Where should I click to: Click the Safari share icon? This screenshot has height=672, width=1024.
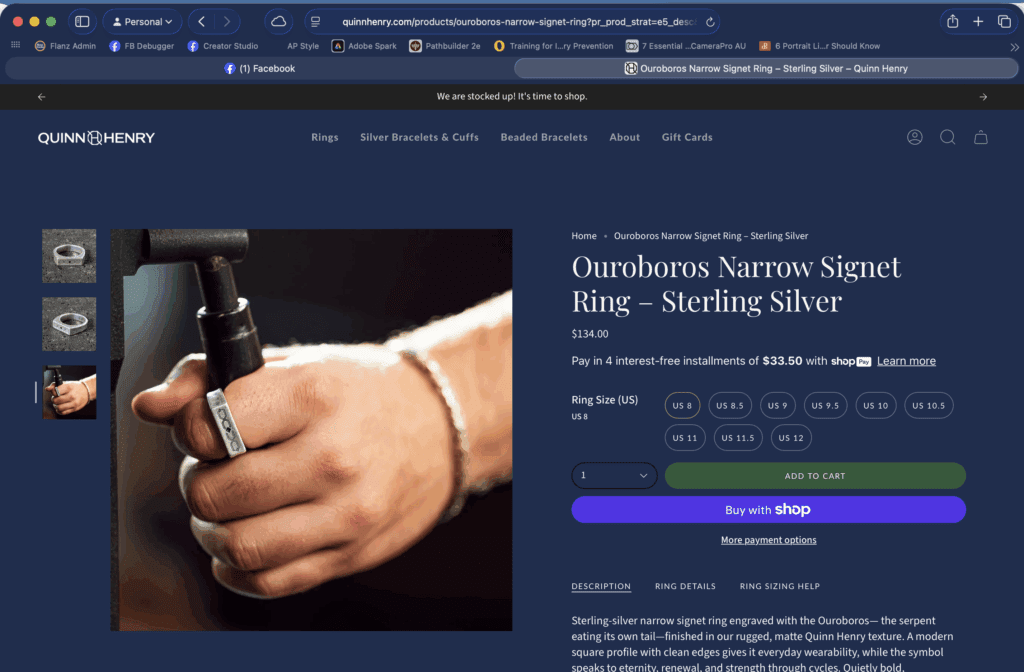pyautogui.click(x=953, y=22)
